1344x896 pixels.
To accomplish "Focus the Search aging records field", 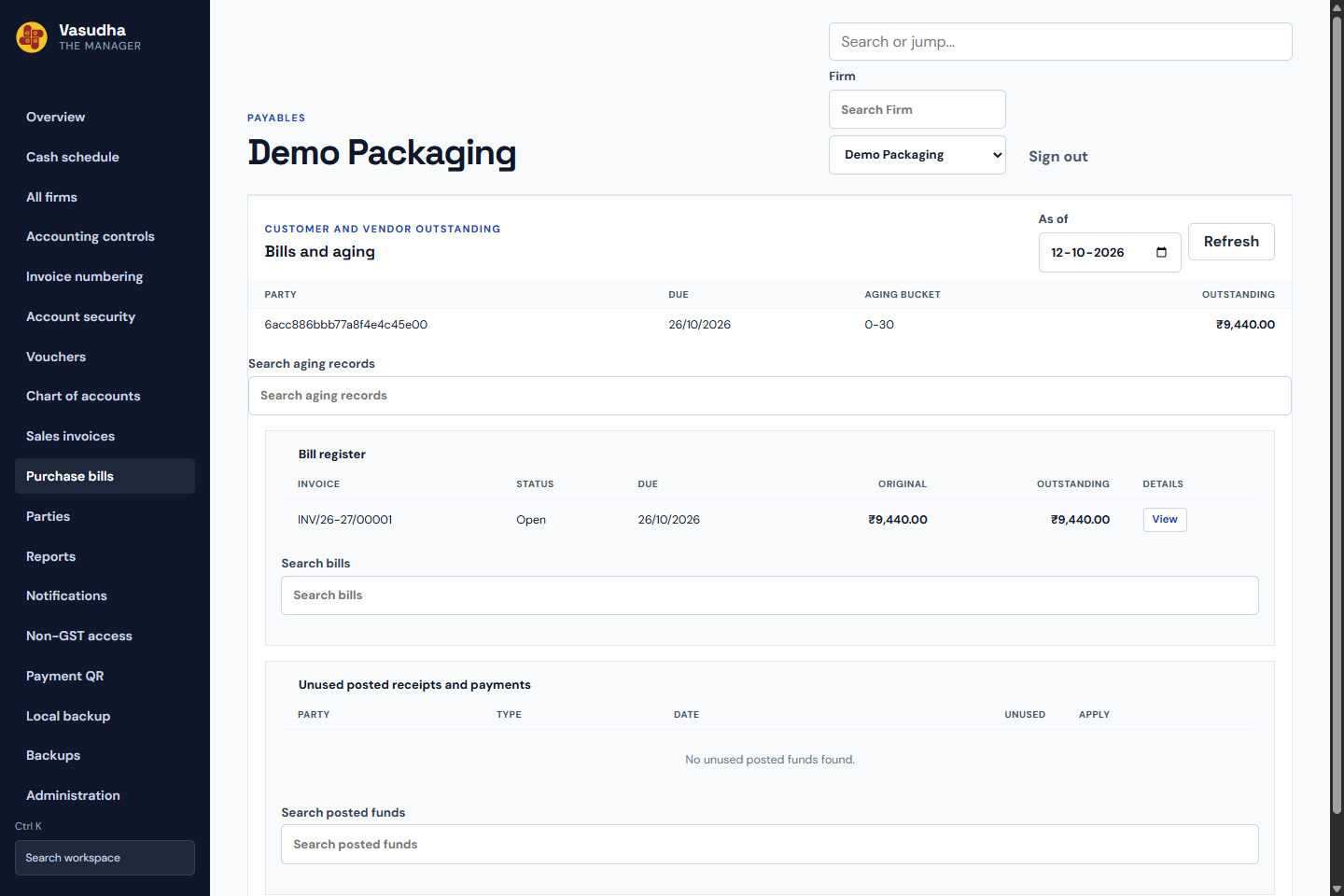I will 769,396.
